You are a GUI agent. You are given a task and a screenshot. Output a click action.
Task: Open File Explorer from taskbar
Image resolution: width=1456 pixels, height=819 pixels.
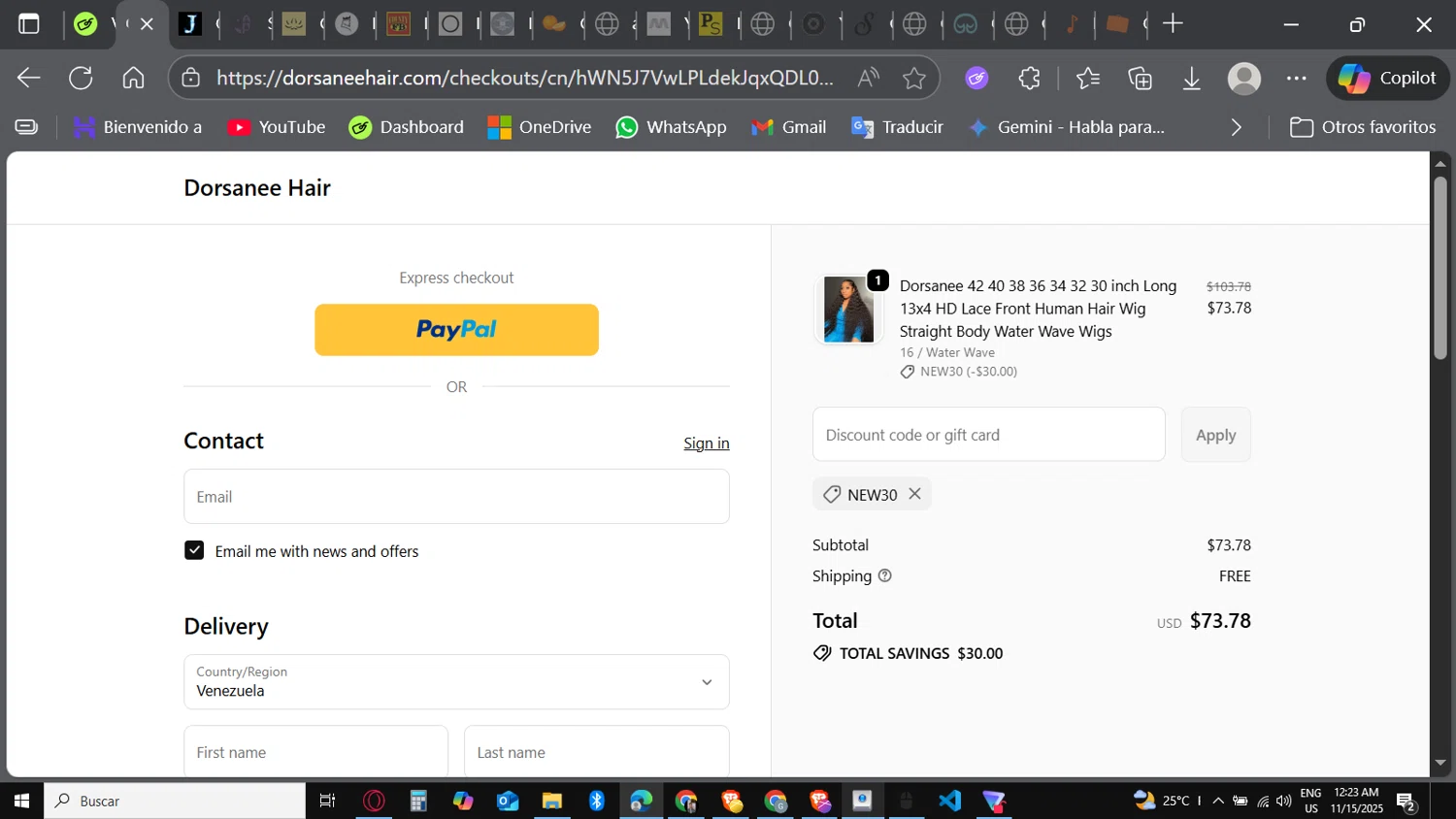tap(551, 801)
